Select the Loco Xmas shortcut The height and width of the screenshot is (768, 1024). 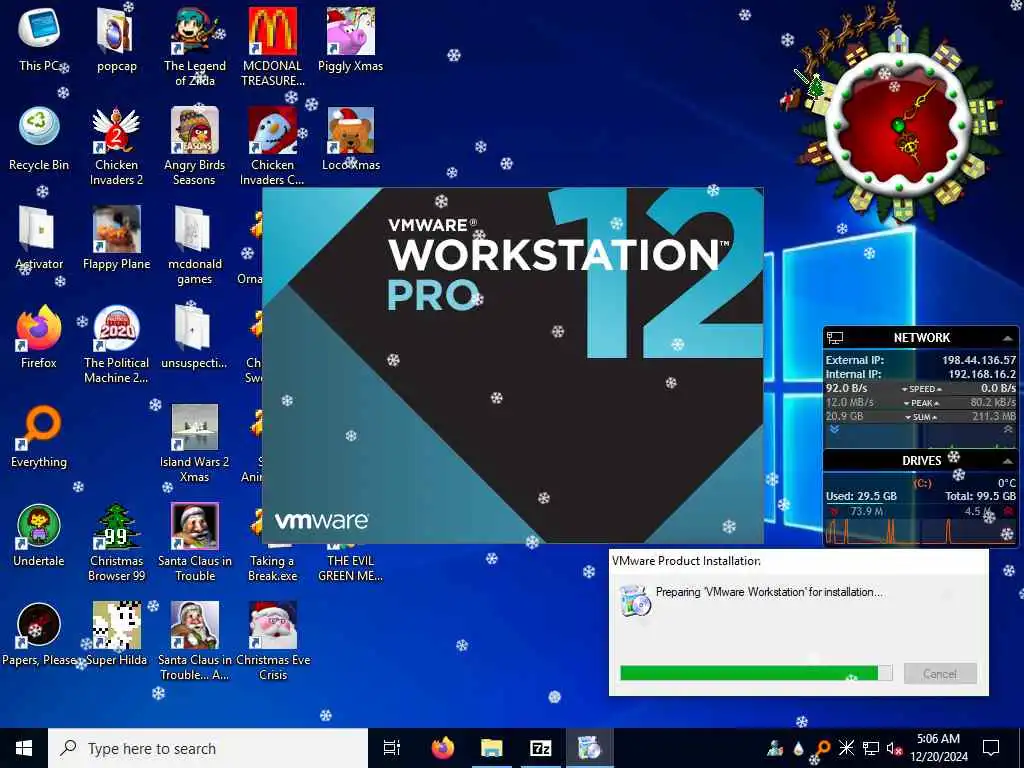click(350, 138)
